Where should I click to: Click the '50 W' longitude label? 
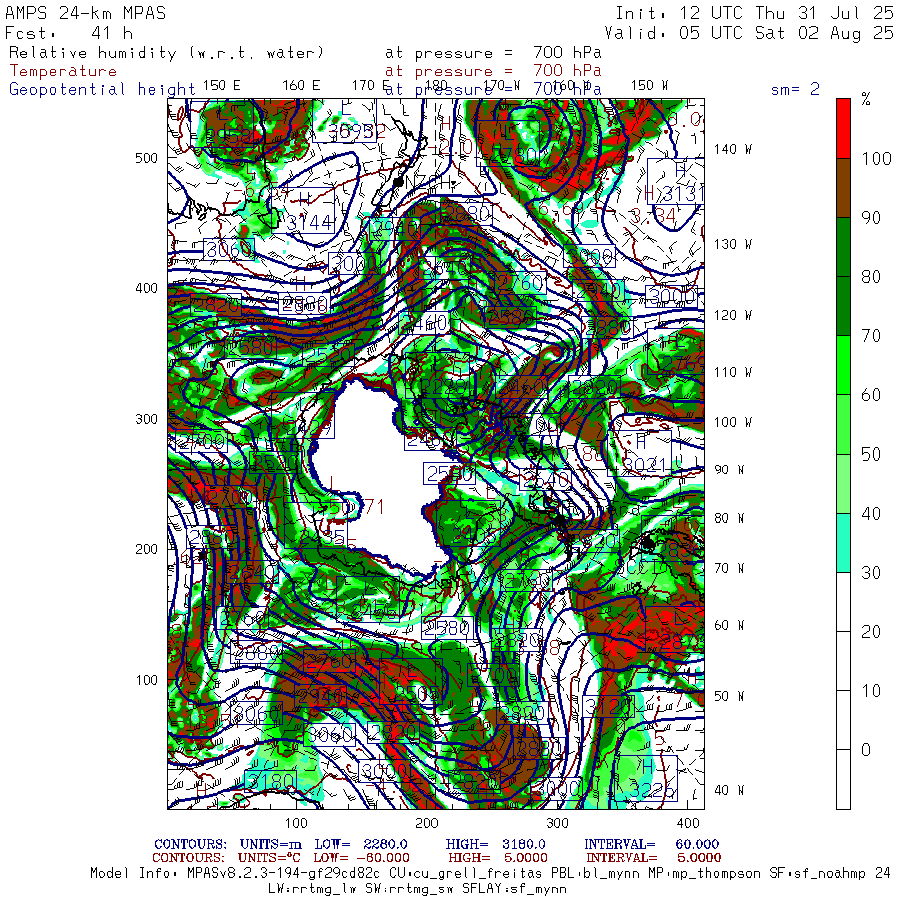pos(729,696)
